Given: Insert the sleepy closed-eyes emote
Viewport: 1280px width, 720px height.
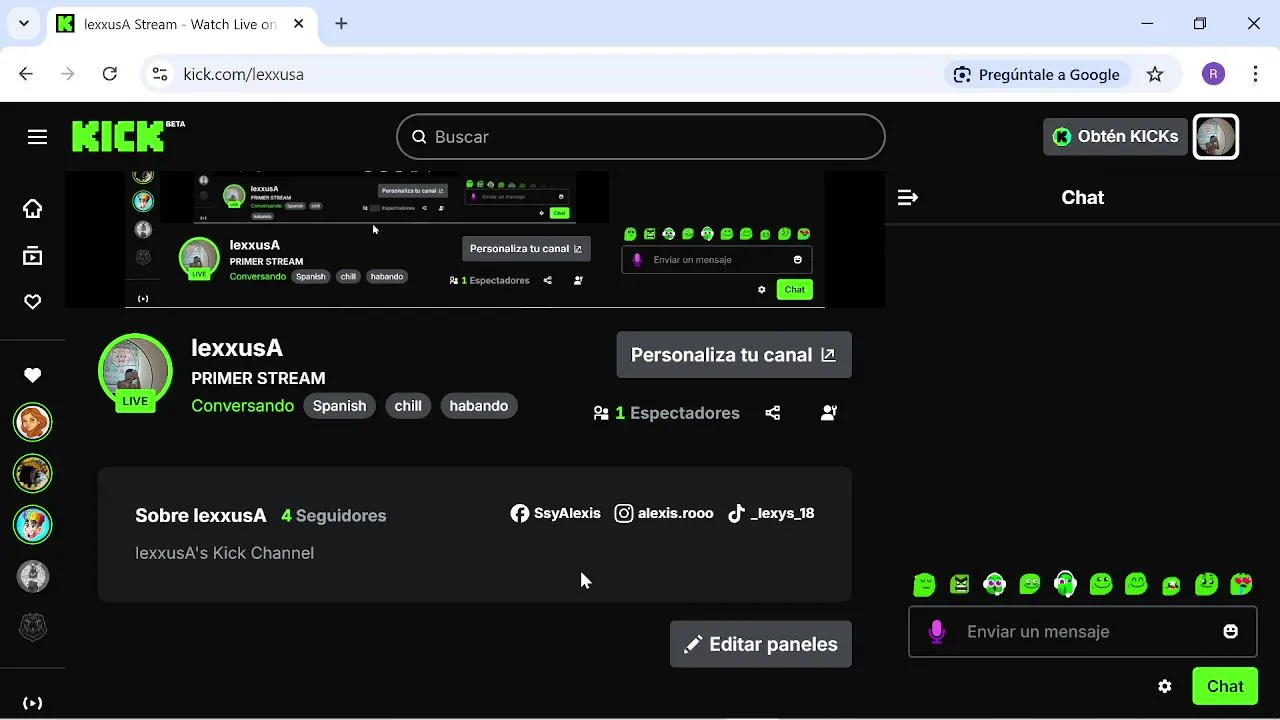Looking at the screenshot, I should 924,584.
